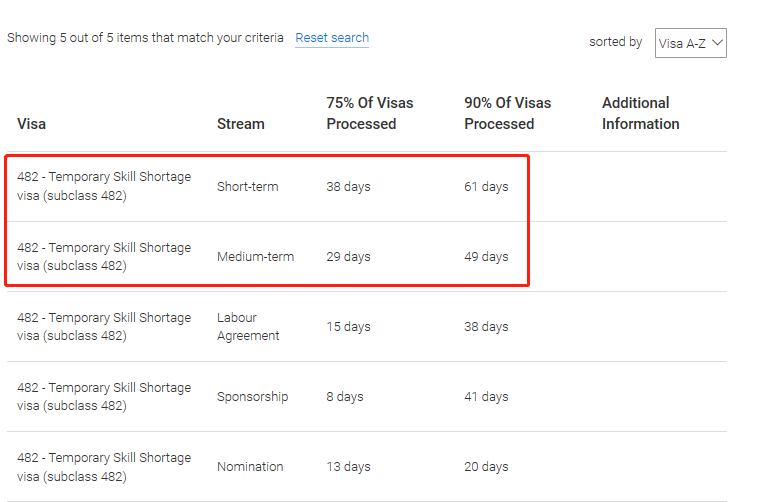Screen dimensions: 760x502
Task: Click the visa name in the Nomination row
Action: 104,467
